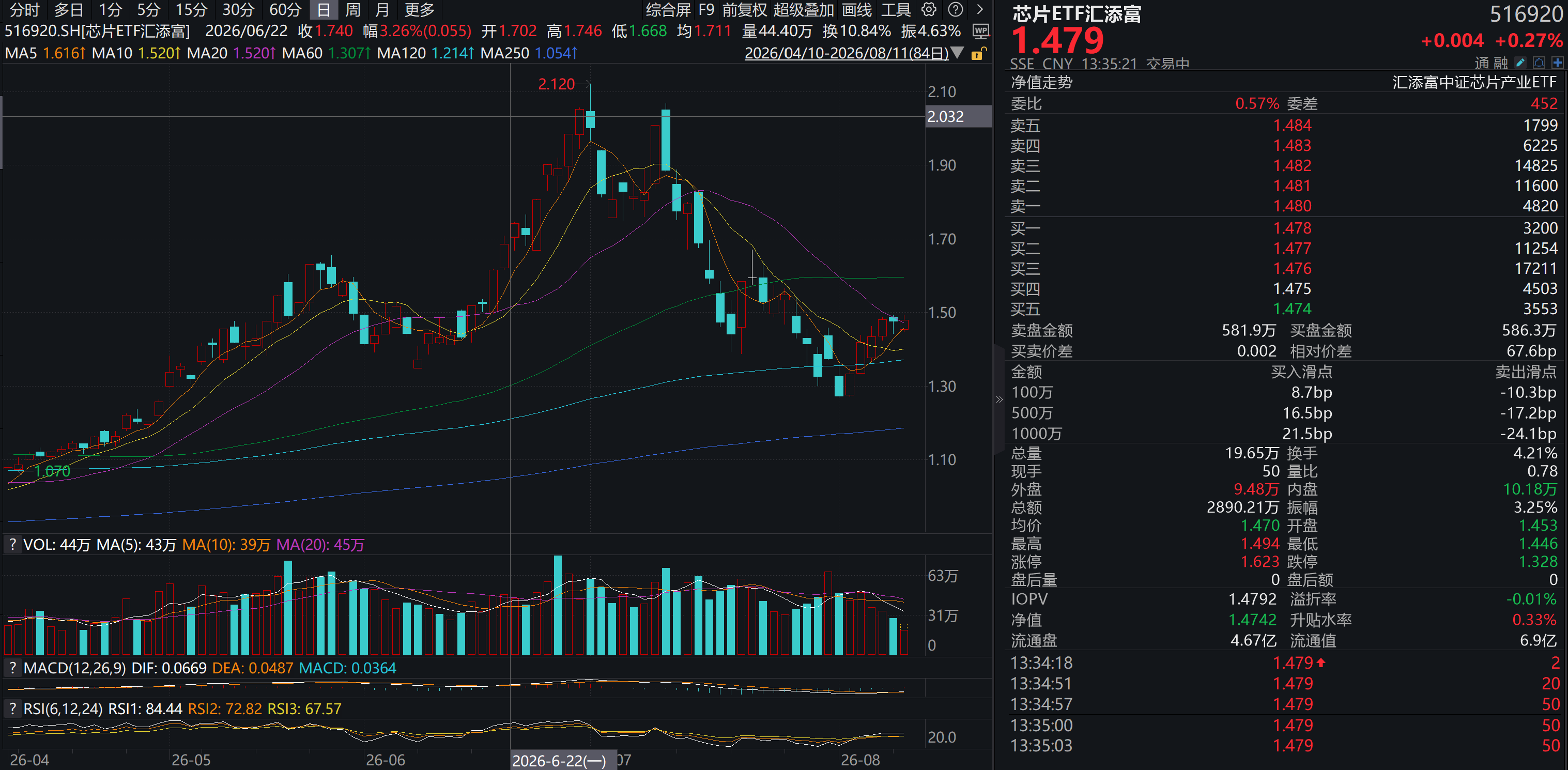This screenshot has height=770, width=1568.
Task: Click the 超级叠加 overlay button
Action: (x=804, y=10)
